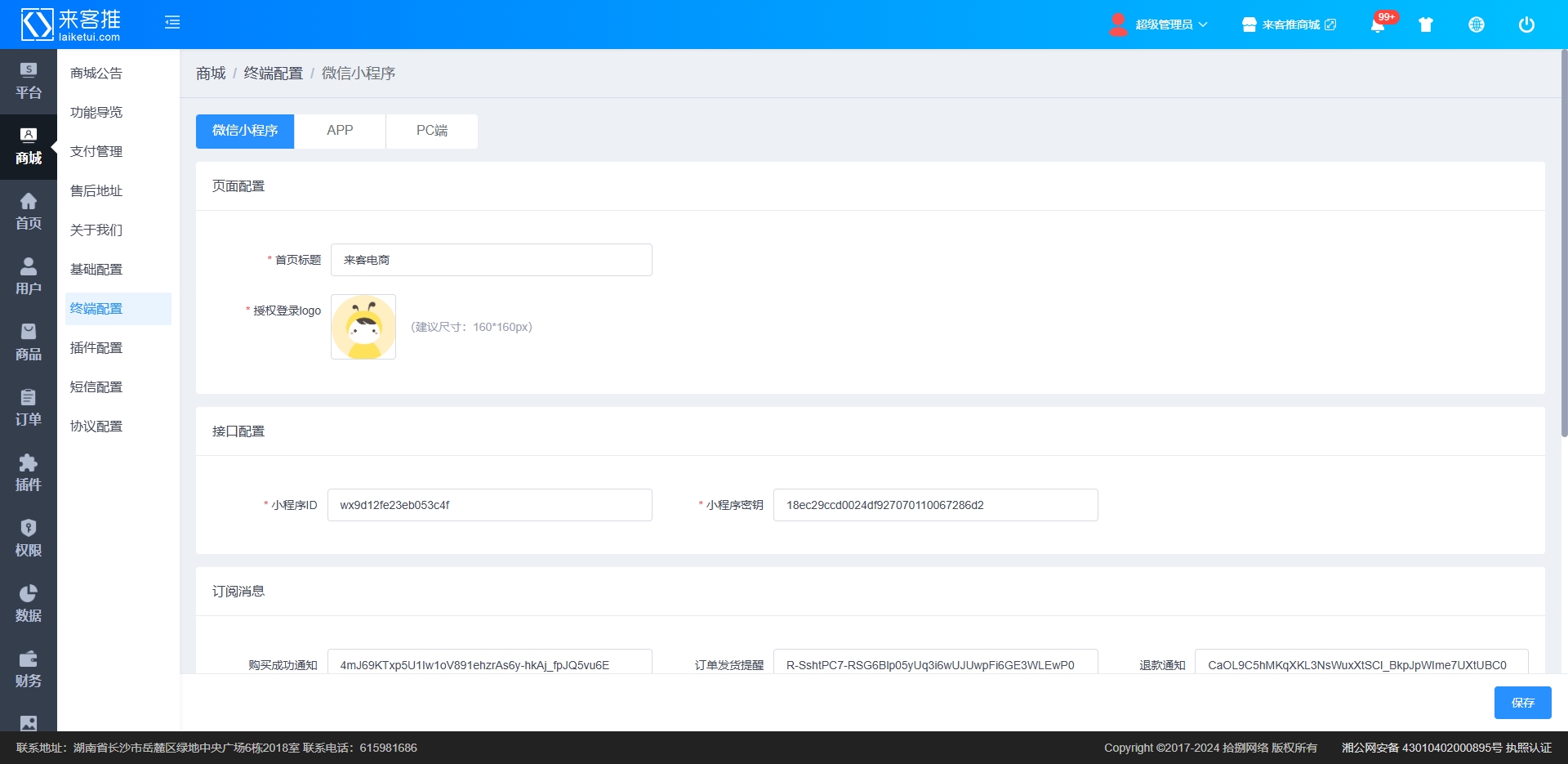Click the power logout icon
The width and height of the screenshot is (1568, 764).
(x=1526, y=25)
